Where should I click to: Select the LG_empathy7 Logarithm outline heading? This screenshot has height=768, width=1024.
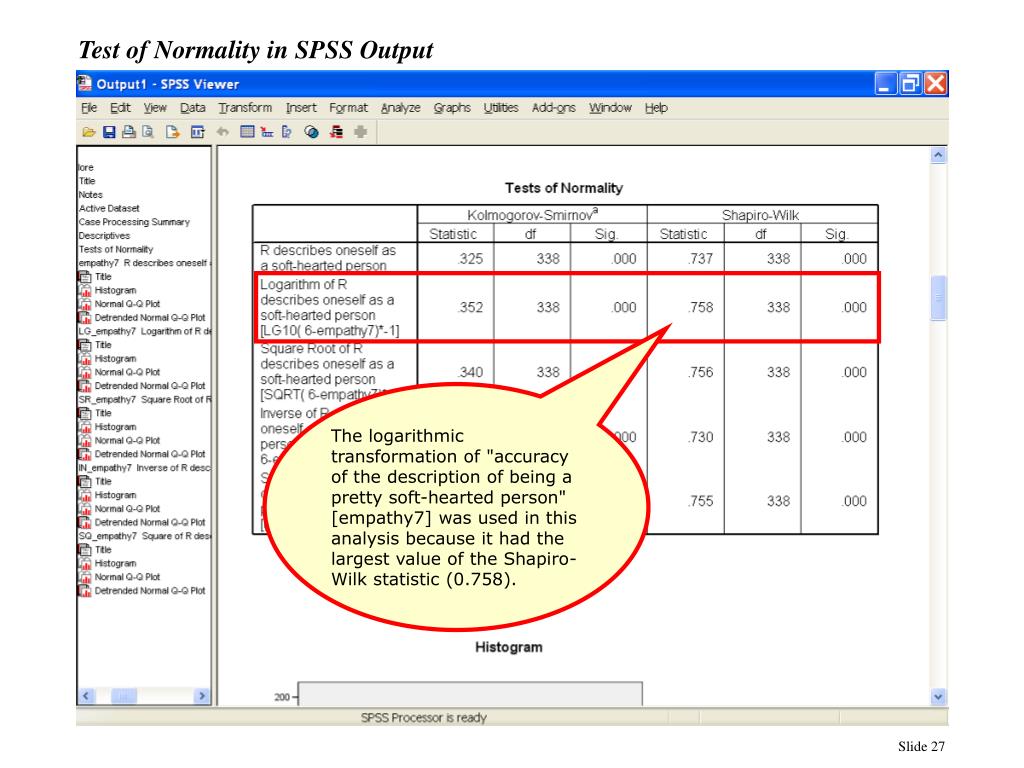[145, 331]
